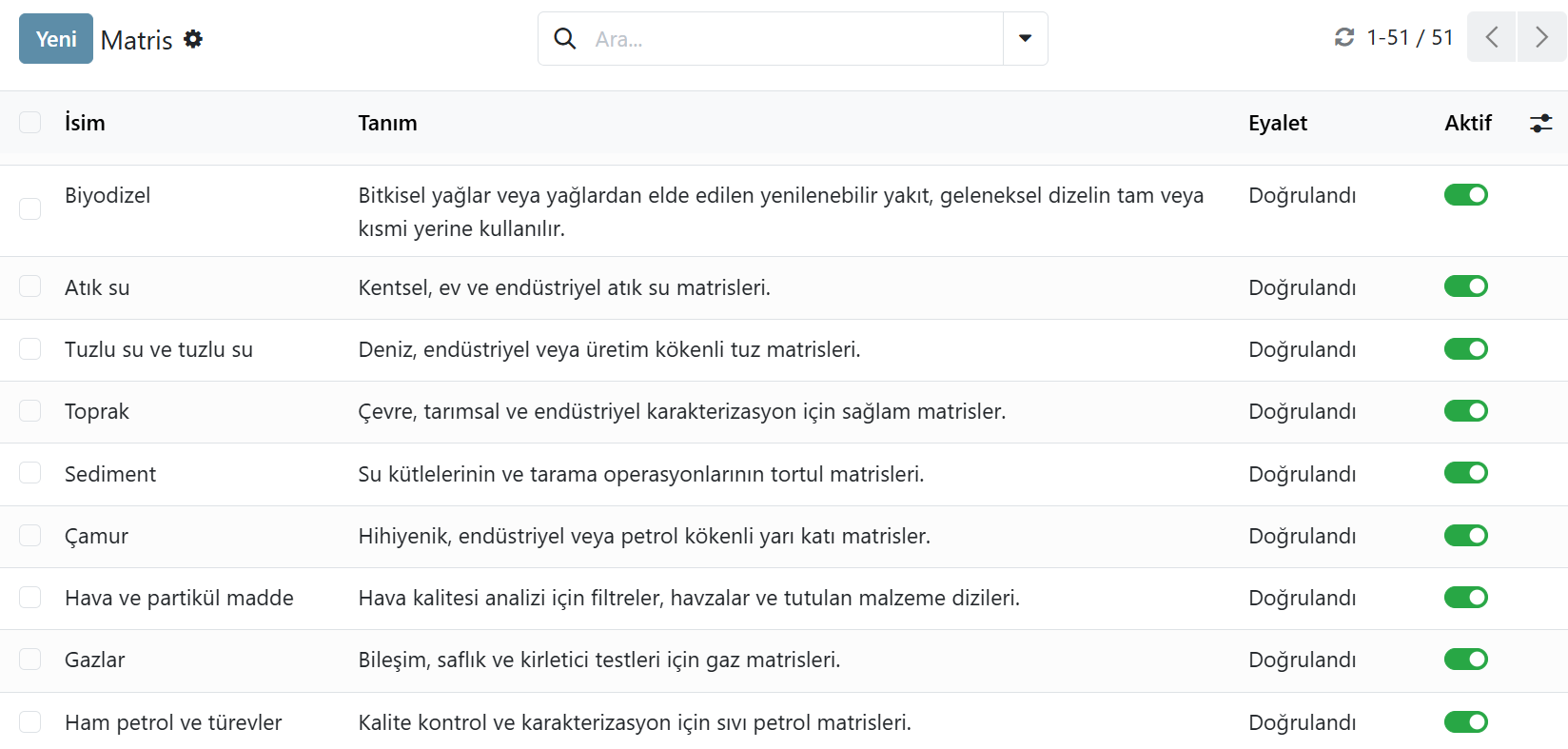1568x749 pixels.
Task: Click the 1-51 / 51 pager counter
Action: (1409, 37)
